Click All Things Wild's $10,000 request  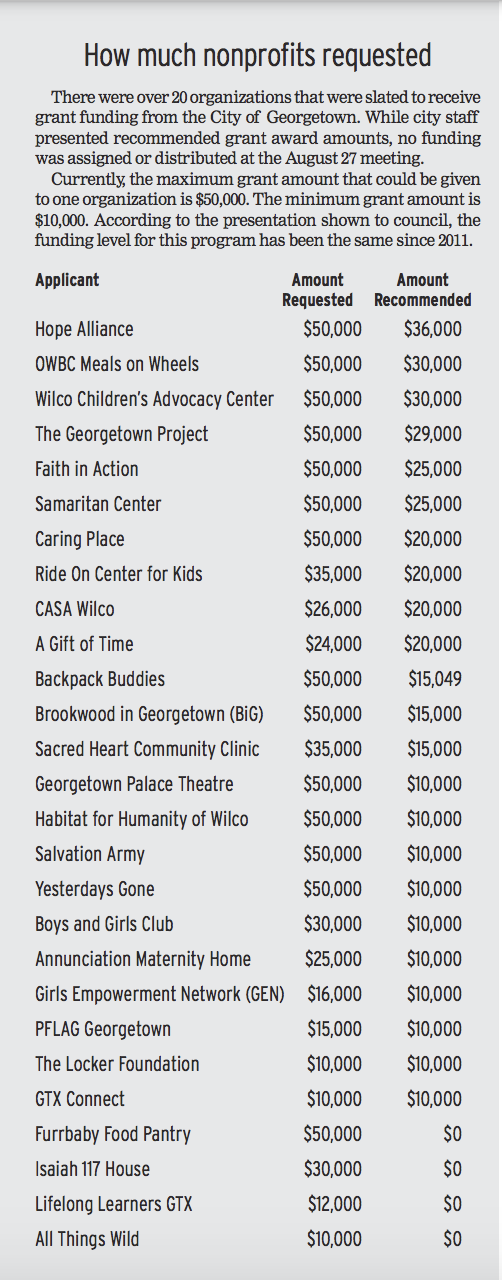click(335, 1239)
